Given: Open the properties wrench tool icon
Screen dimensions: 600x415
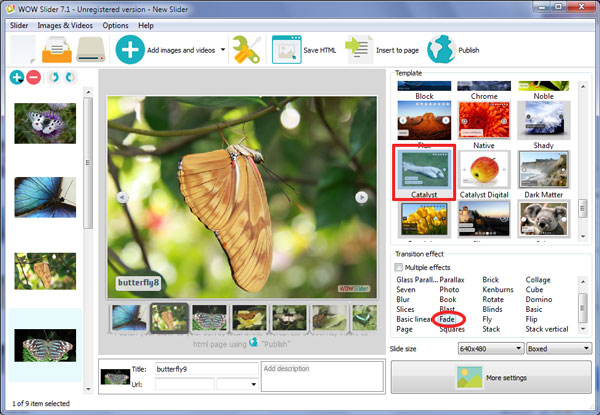Looking at the screenshot, I should (x=246, y=50).
